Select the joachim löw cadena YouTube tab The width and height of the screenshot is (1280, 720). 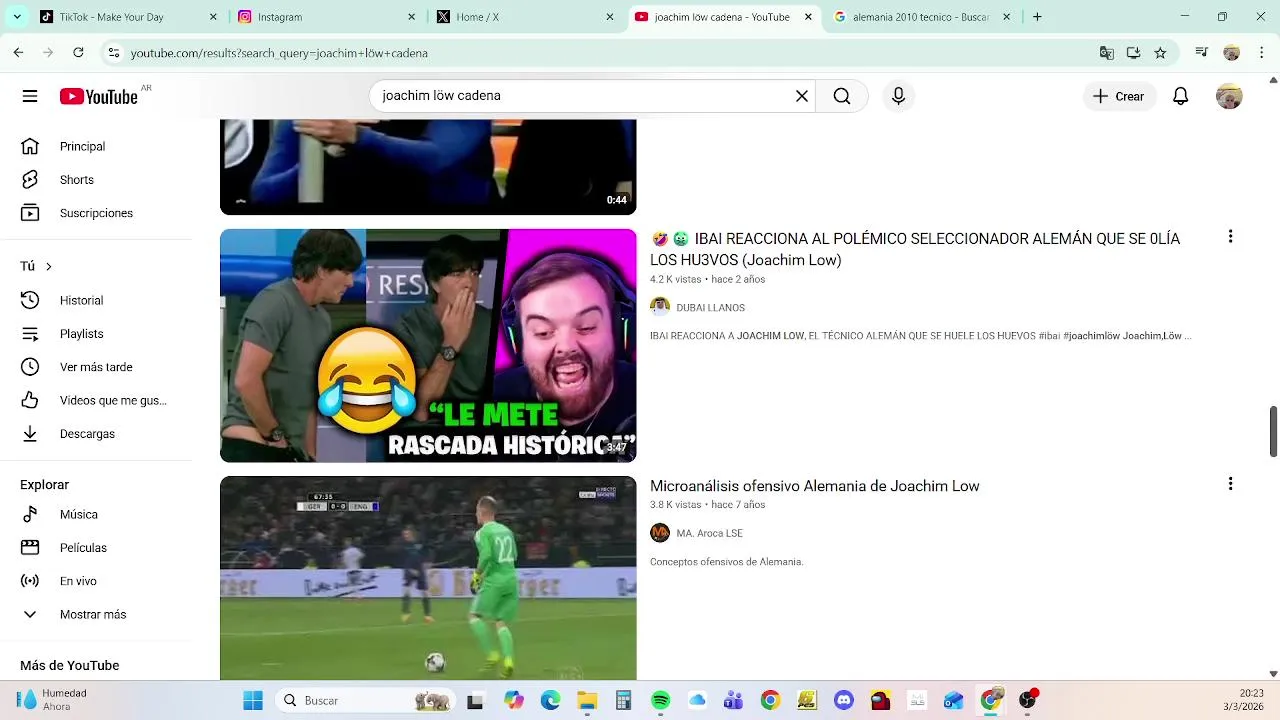pyautogui.click(x=723, y=17)
